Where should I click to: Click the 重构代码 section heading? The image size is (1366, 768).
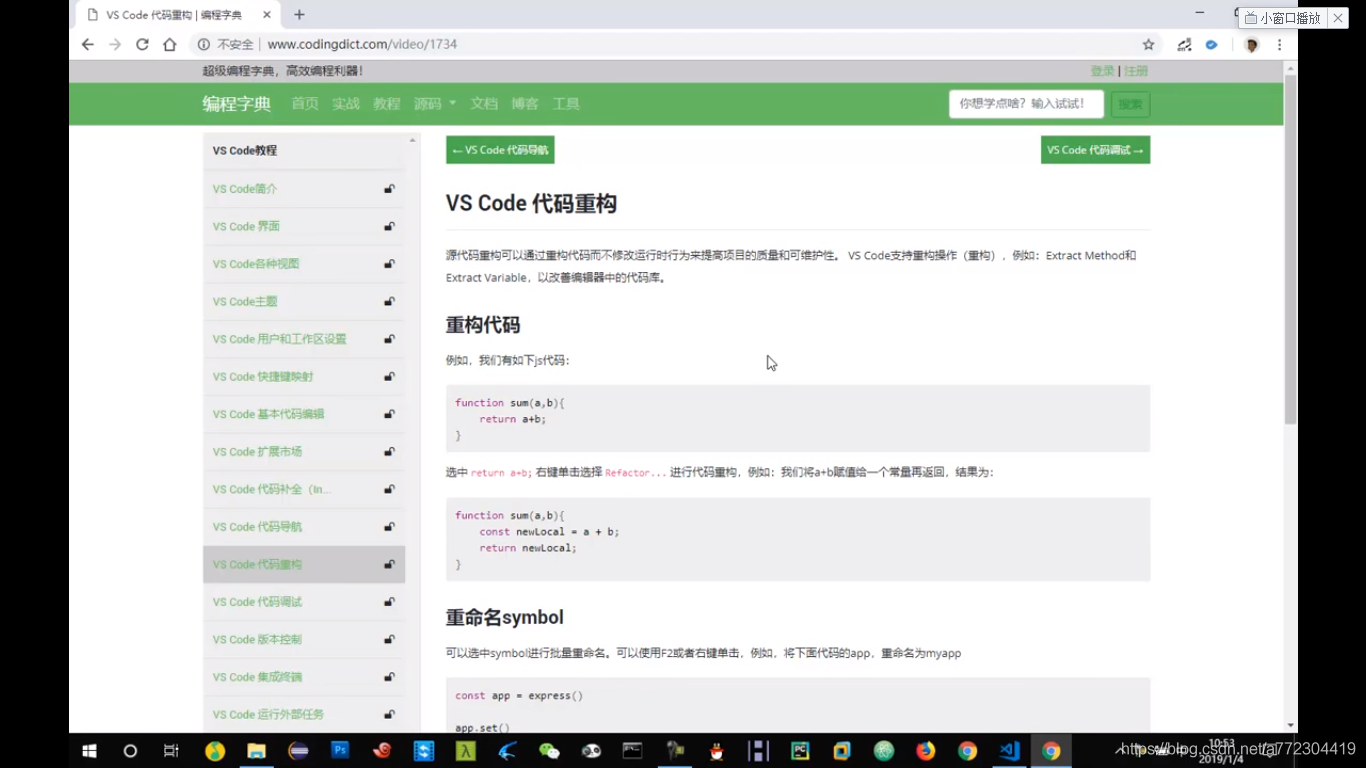[483, 325]
